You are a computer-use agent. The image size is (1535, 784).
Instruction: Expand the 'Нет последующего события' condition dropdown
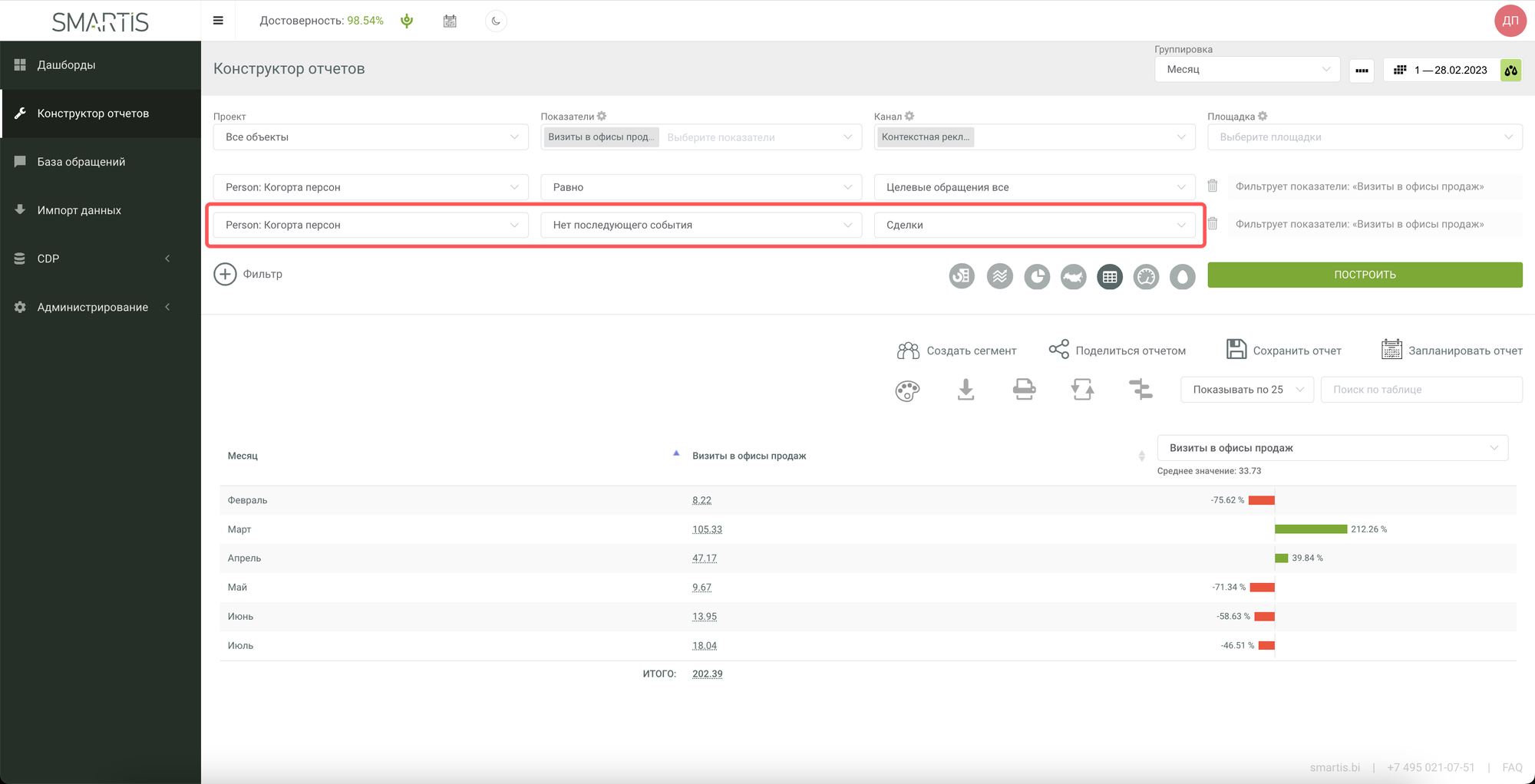701,225
